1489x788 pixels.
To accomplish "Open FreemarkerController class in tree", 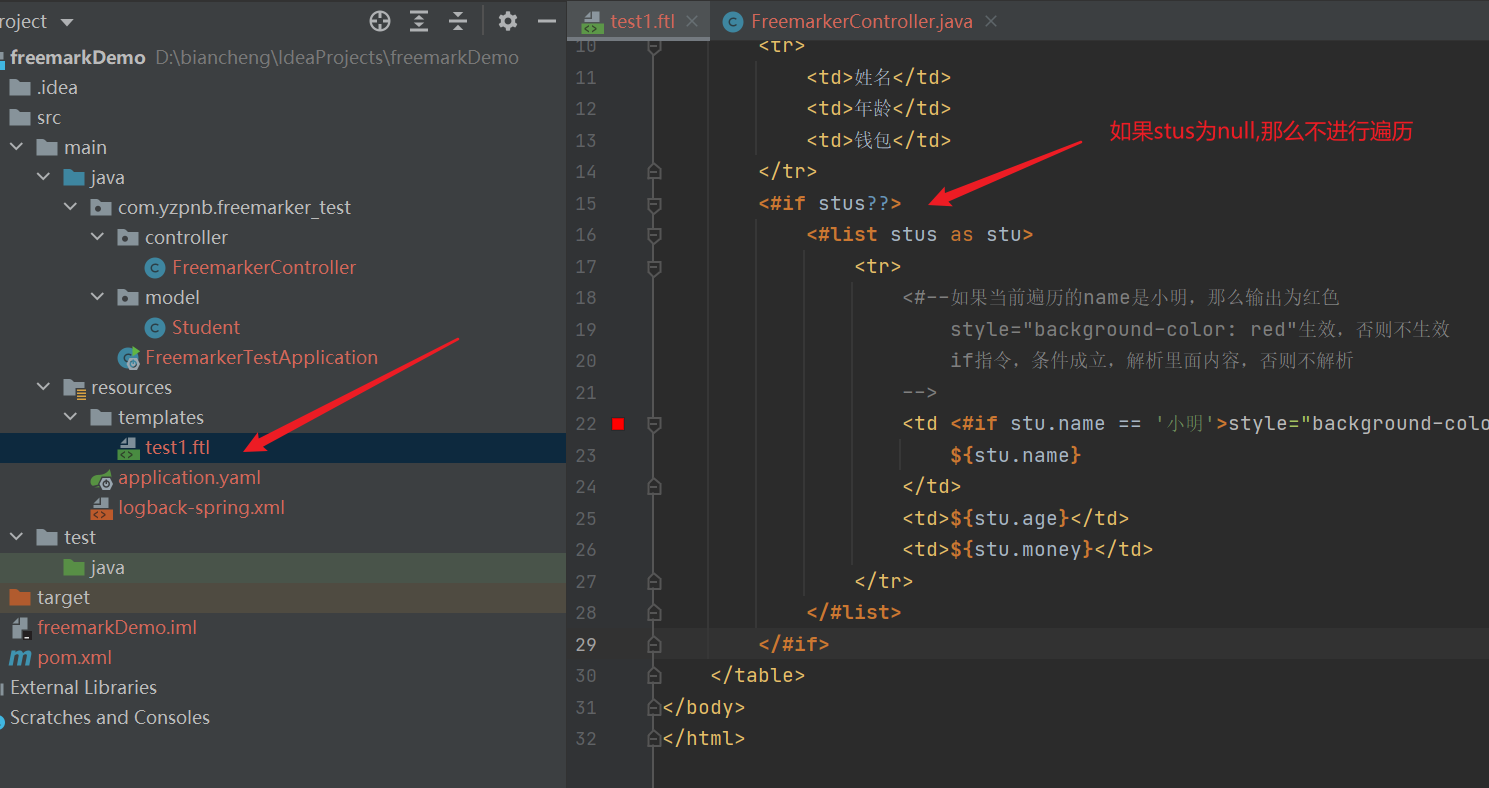I will (264, 267).
